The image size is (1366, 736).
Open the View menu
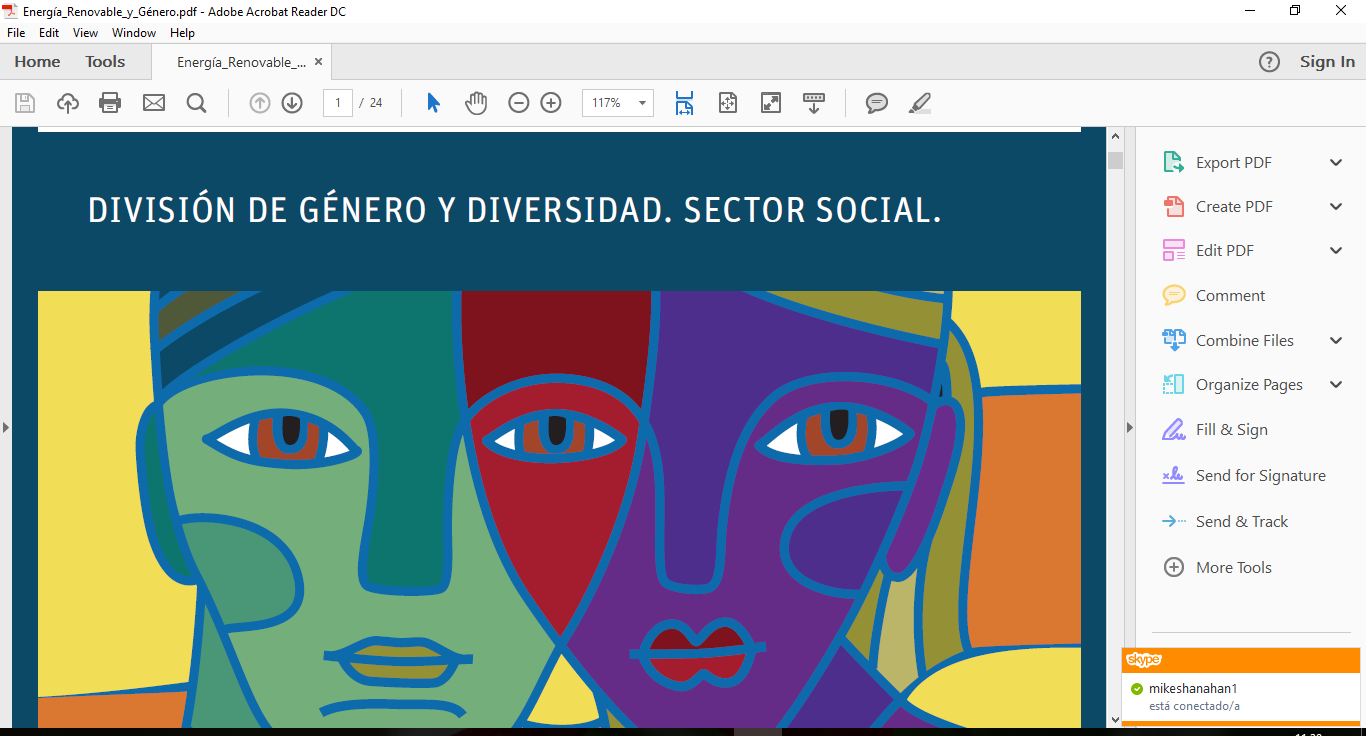[85, 33]
